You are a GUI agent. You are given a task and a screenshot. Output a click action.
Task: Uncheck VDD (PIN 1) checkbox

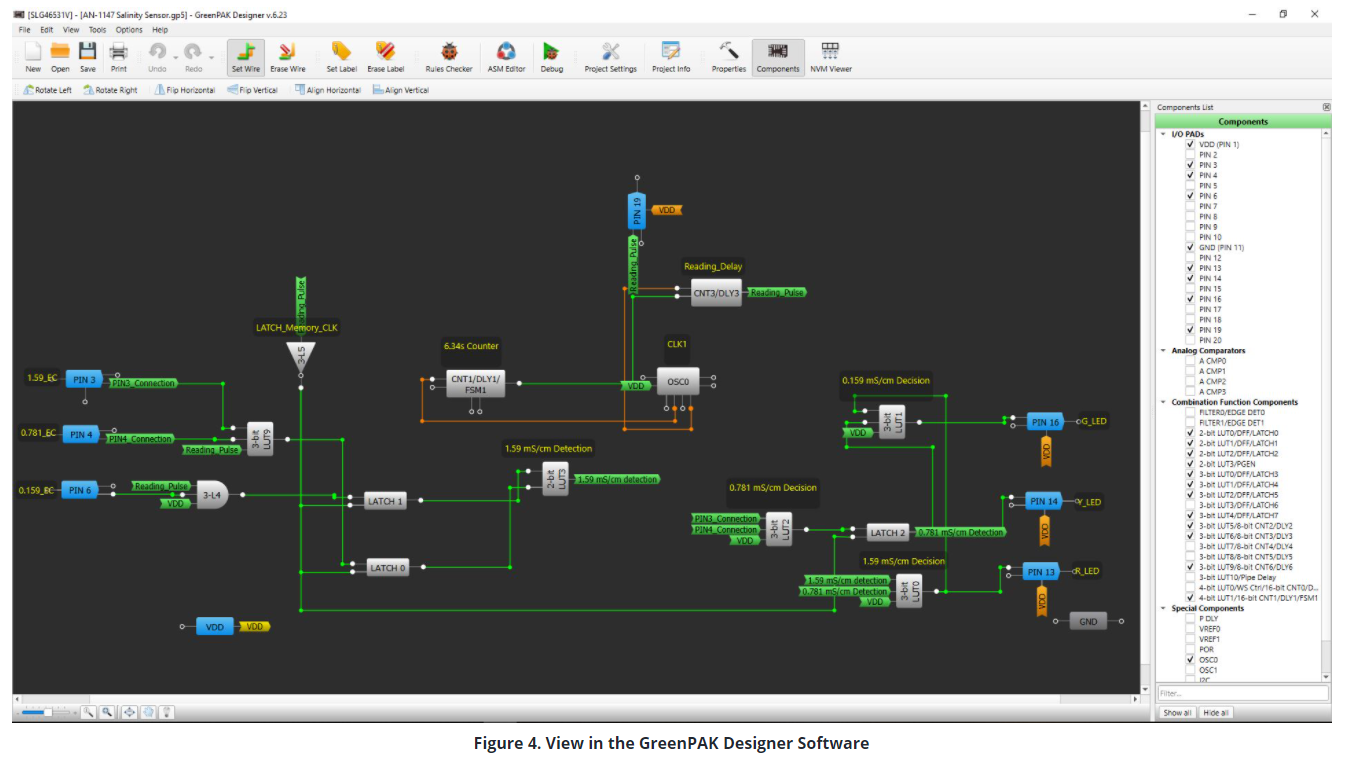tap(1190, 144)
